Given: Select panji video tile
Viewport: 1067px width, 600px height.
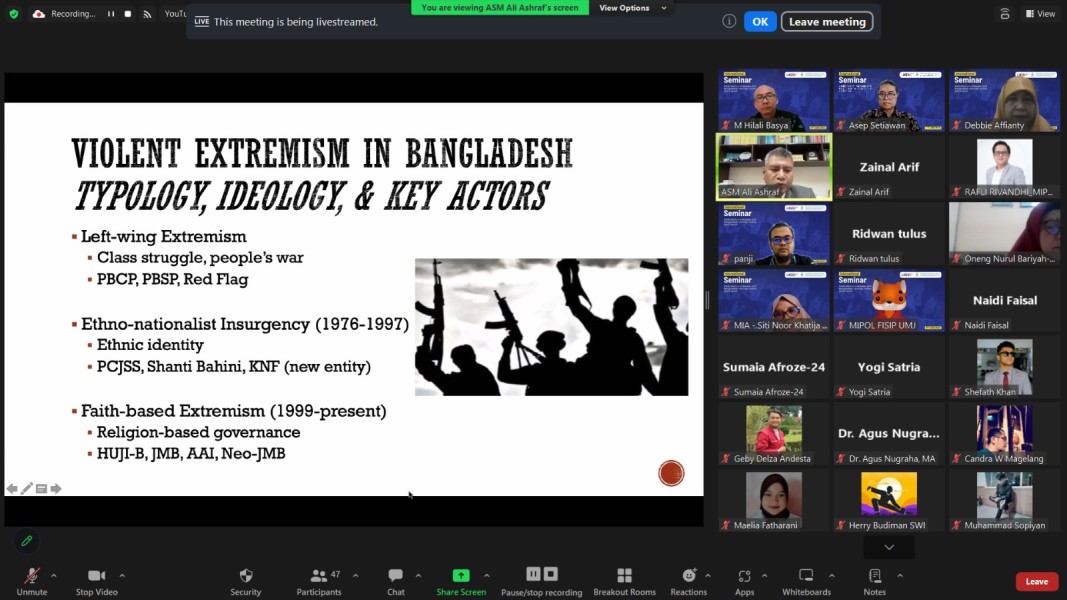Looking at the screenshot, I should 774,233.
